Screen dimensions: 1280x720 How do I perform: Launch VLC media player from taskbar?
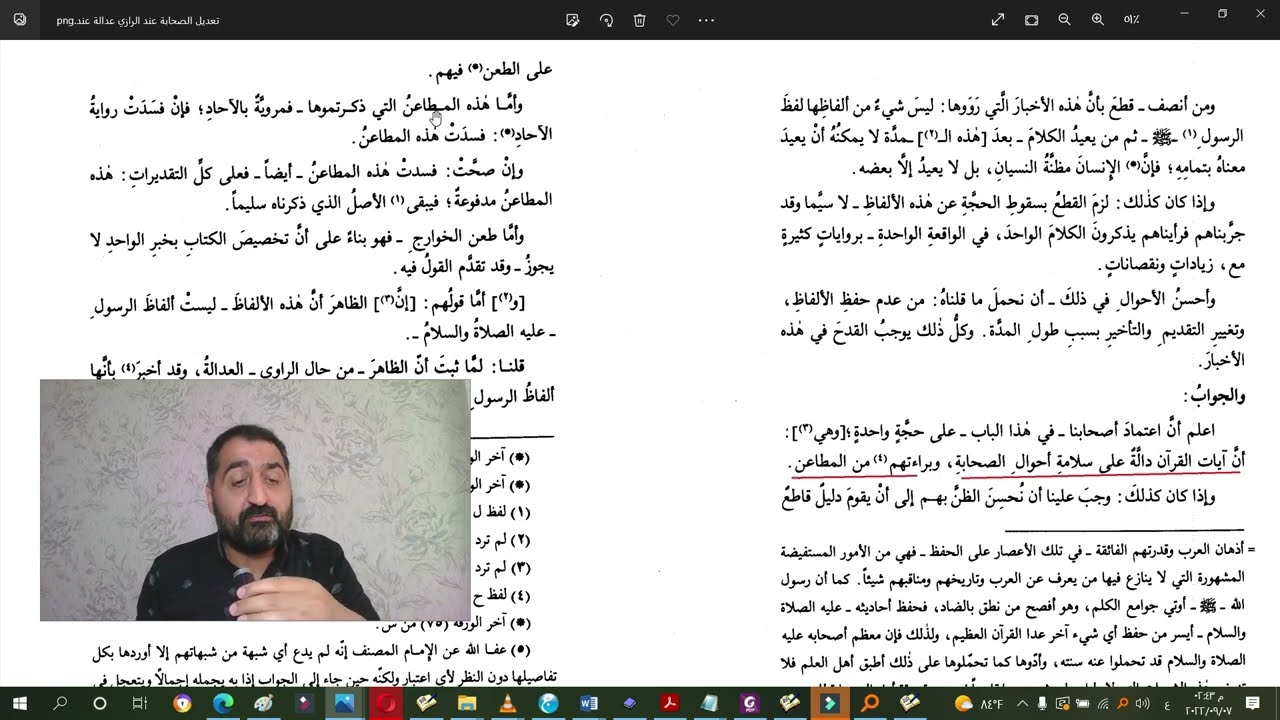[507, 704]
